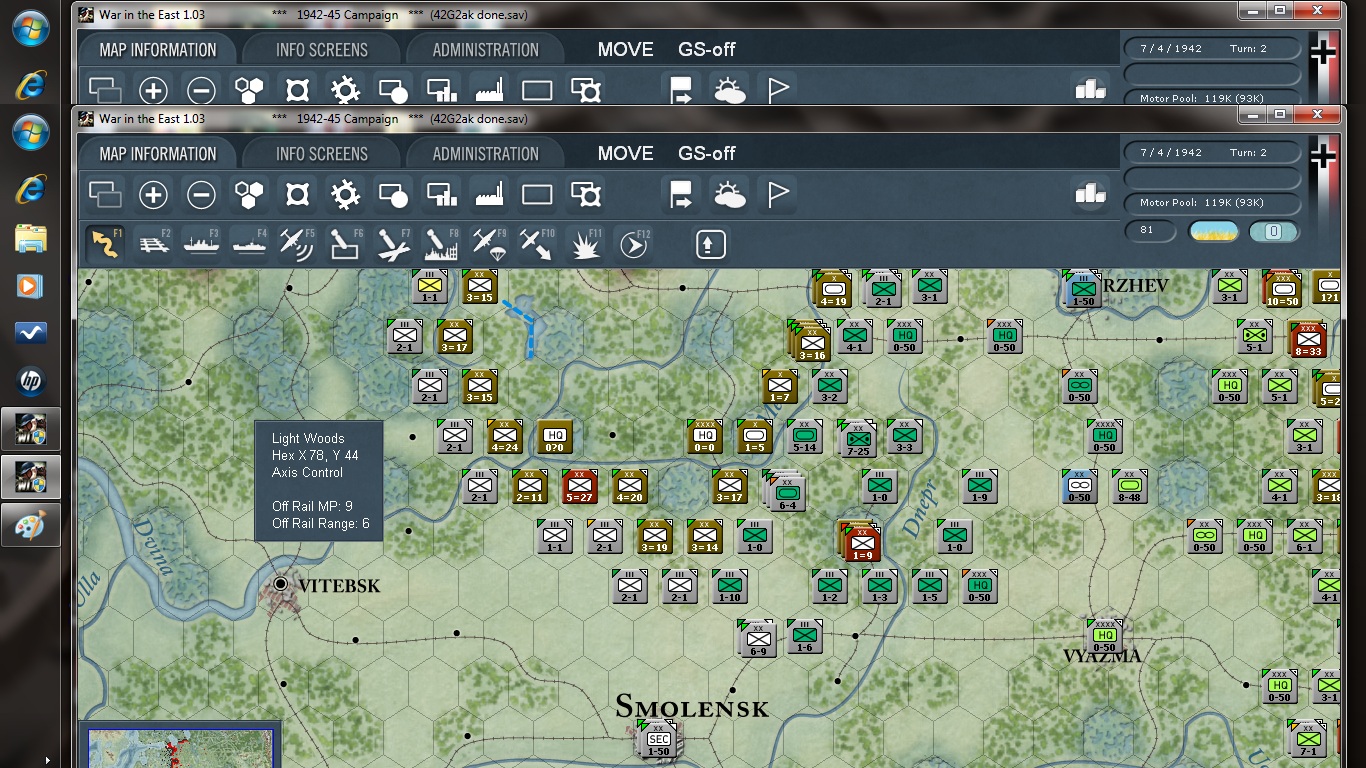Click the F11 explosion mode icon
Image resolution: width=1366 pixels, height=768 pixels.
coord(585,244)
